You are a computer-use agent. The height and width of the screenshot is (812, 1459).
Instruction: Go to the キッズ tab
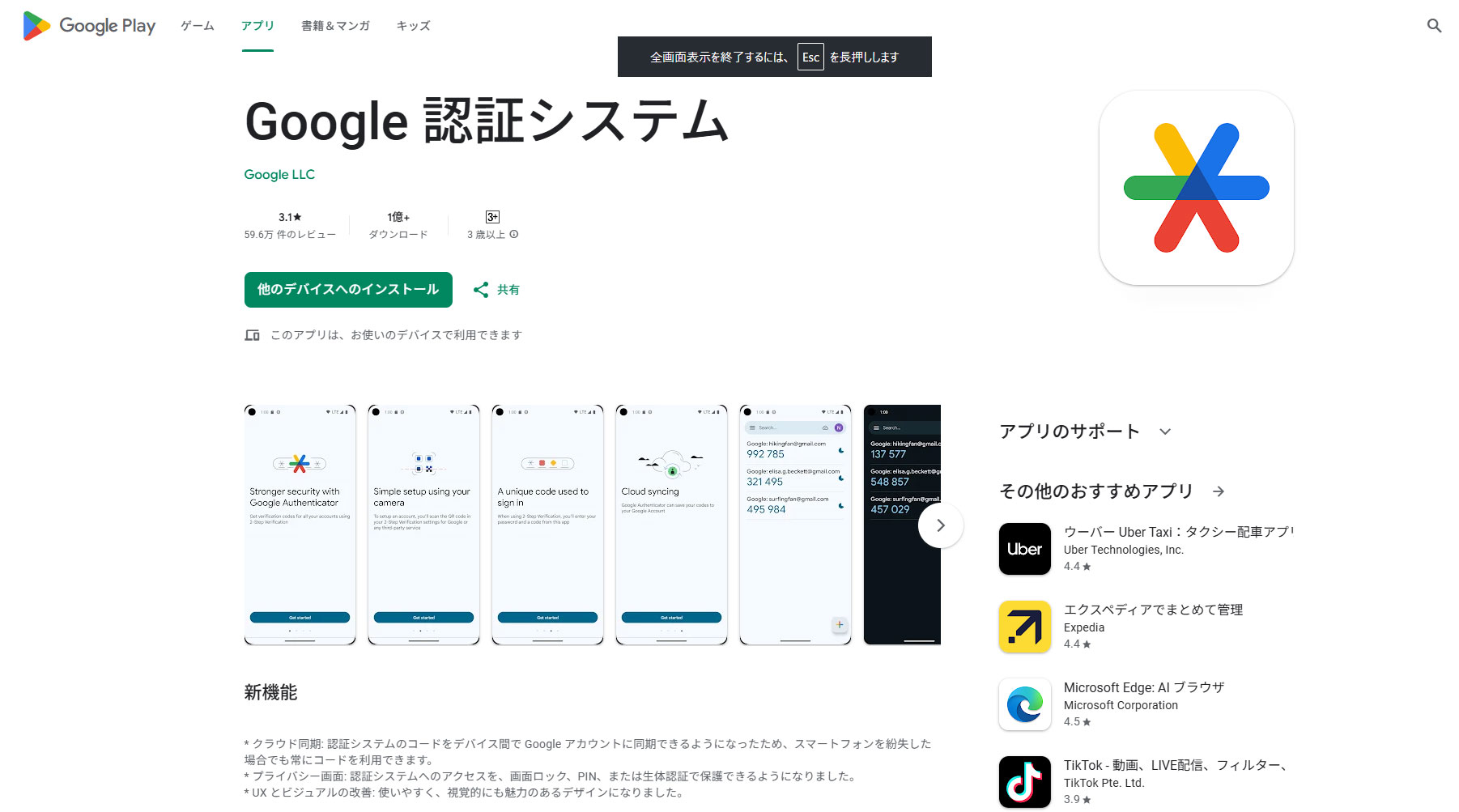(413, 26)
